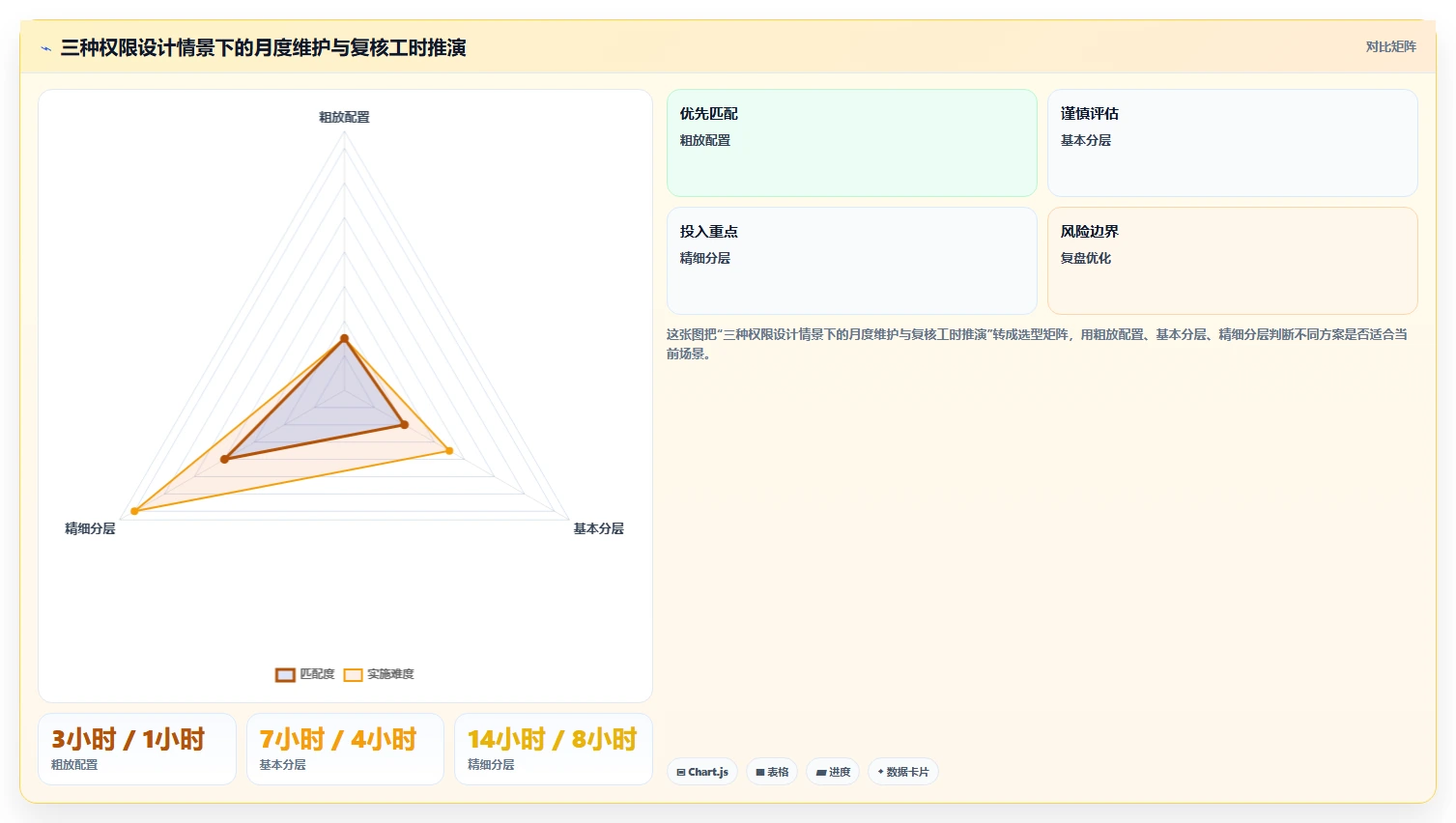Viewport: 1456px width, 823px height.
Task: Click the 7小时 / 4小时 stat card
Action: 345,750
